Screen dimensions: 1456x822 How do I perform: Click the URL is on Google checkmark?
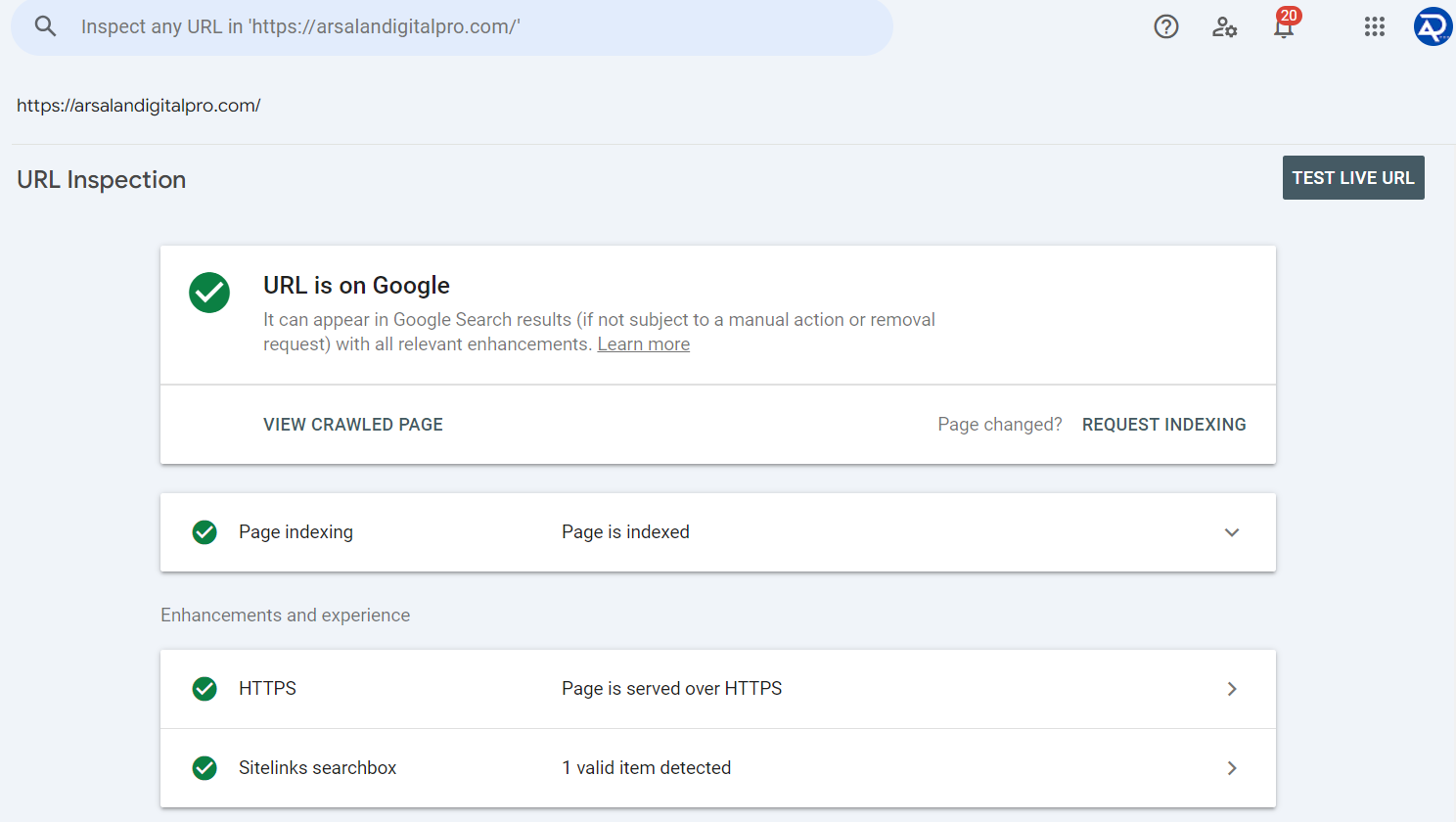click(x=209, y=293)
